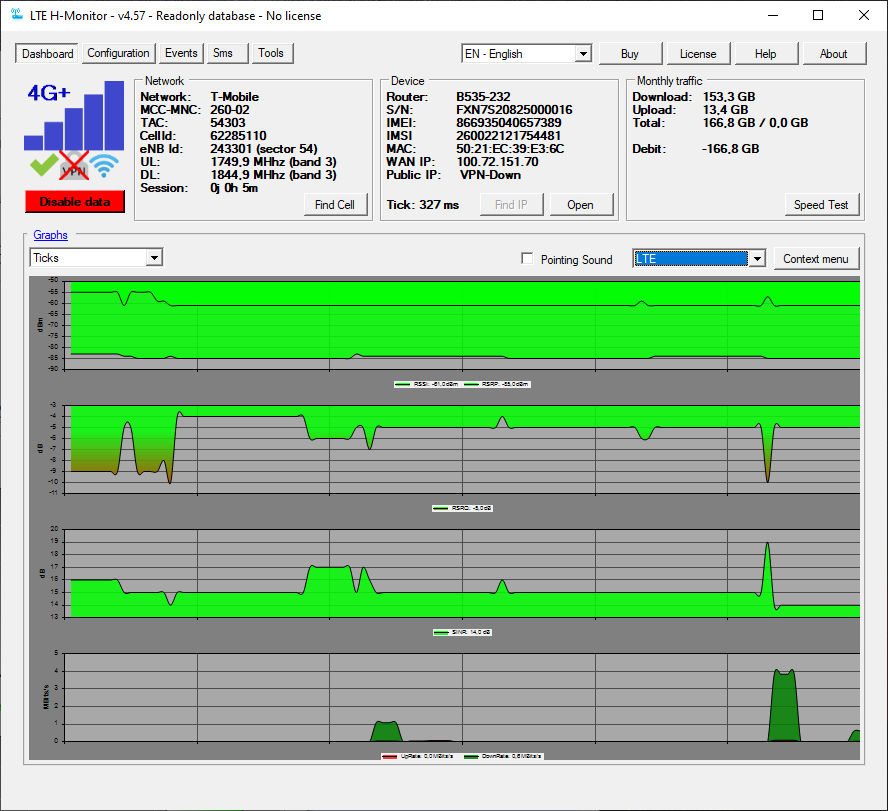888x811 pixels.
Task: Click the Graphs link
Action: [50, 235]
